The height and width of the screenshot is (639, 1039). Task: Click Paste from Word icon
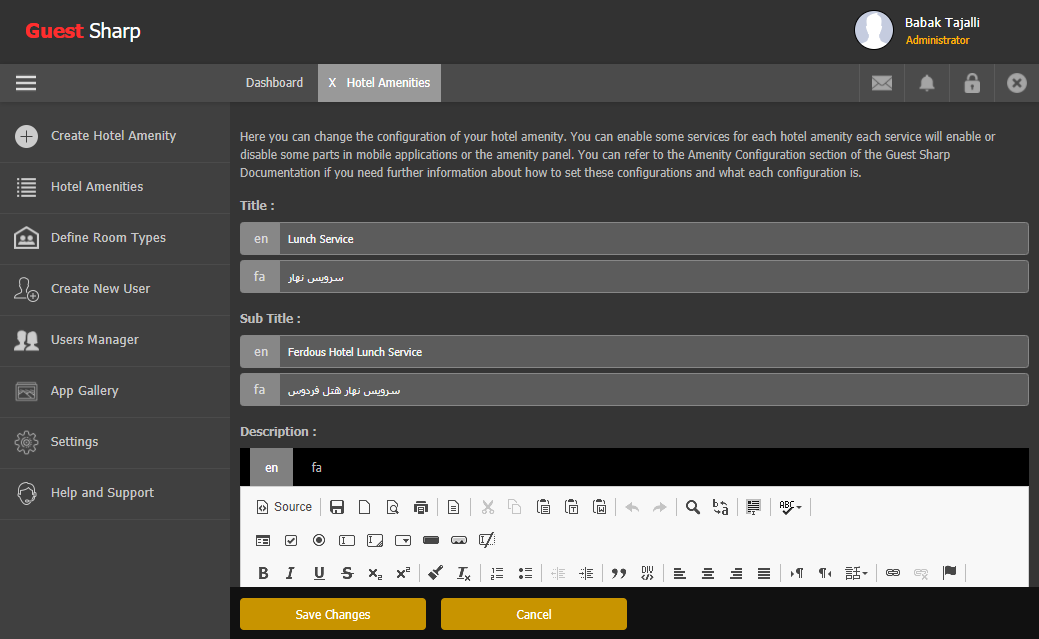(x=600, y=507)
